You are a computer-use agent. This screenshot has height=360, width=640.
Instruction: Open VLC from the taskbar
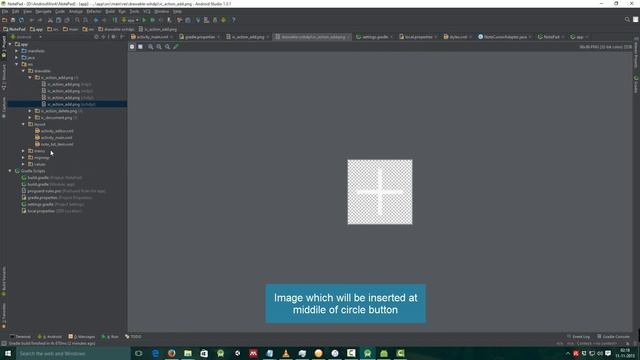[x=286, y=353]
